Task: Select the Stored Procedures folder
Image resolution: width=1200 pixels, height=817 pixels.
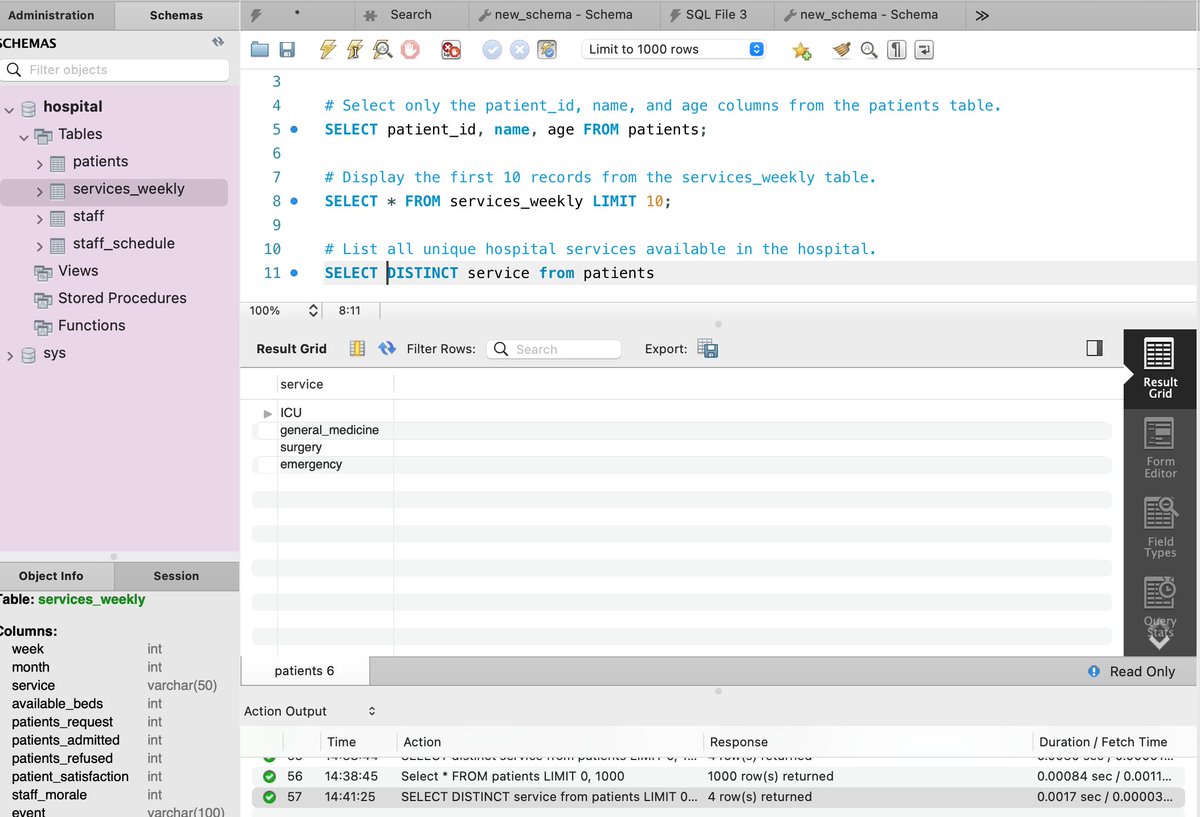Action: coord(122,298)
